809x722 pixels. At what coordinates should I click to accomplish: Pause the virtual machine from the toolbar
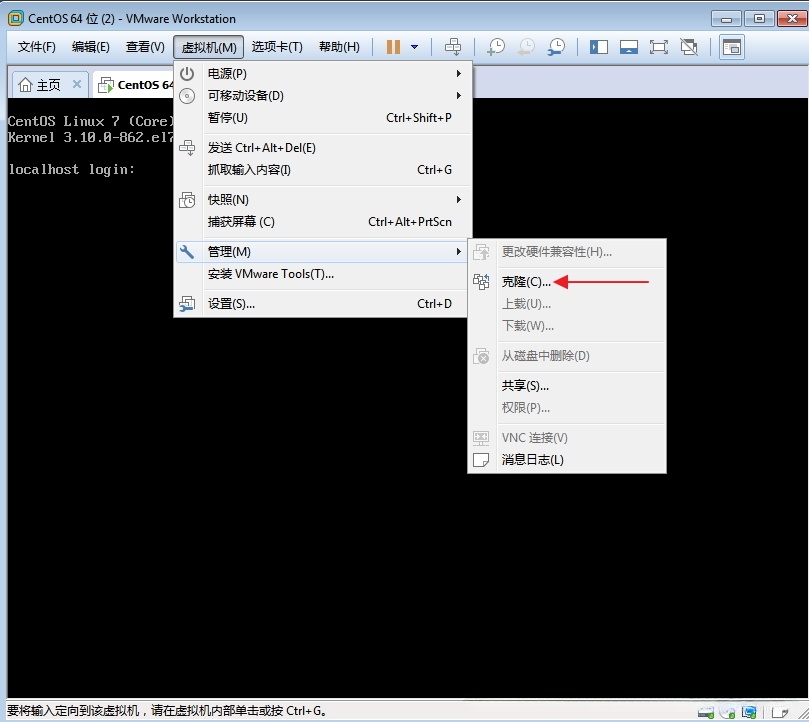tap(393, 47)
